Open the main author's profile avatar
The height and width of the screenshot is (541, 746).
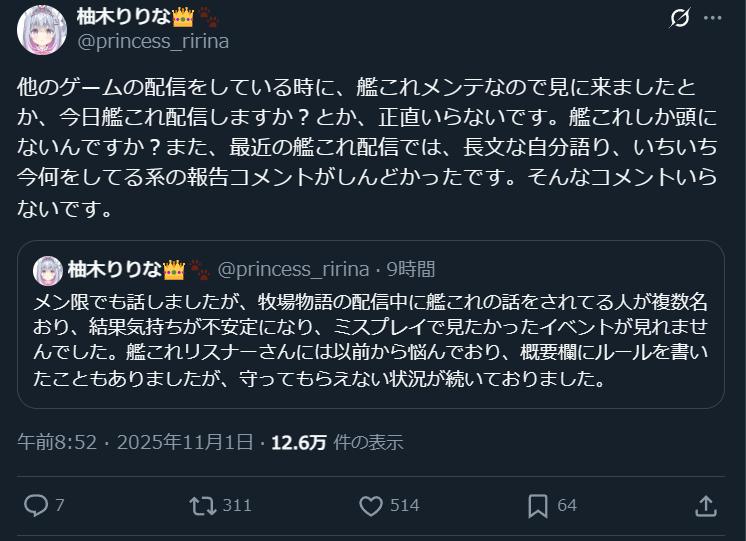(42, 29)
